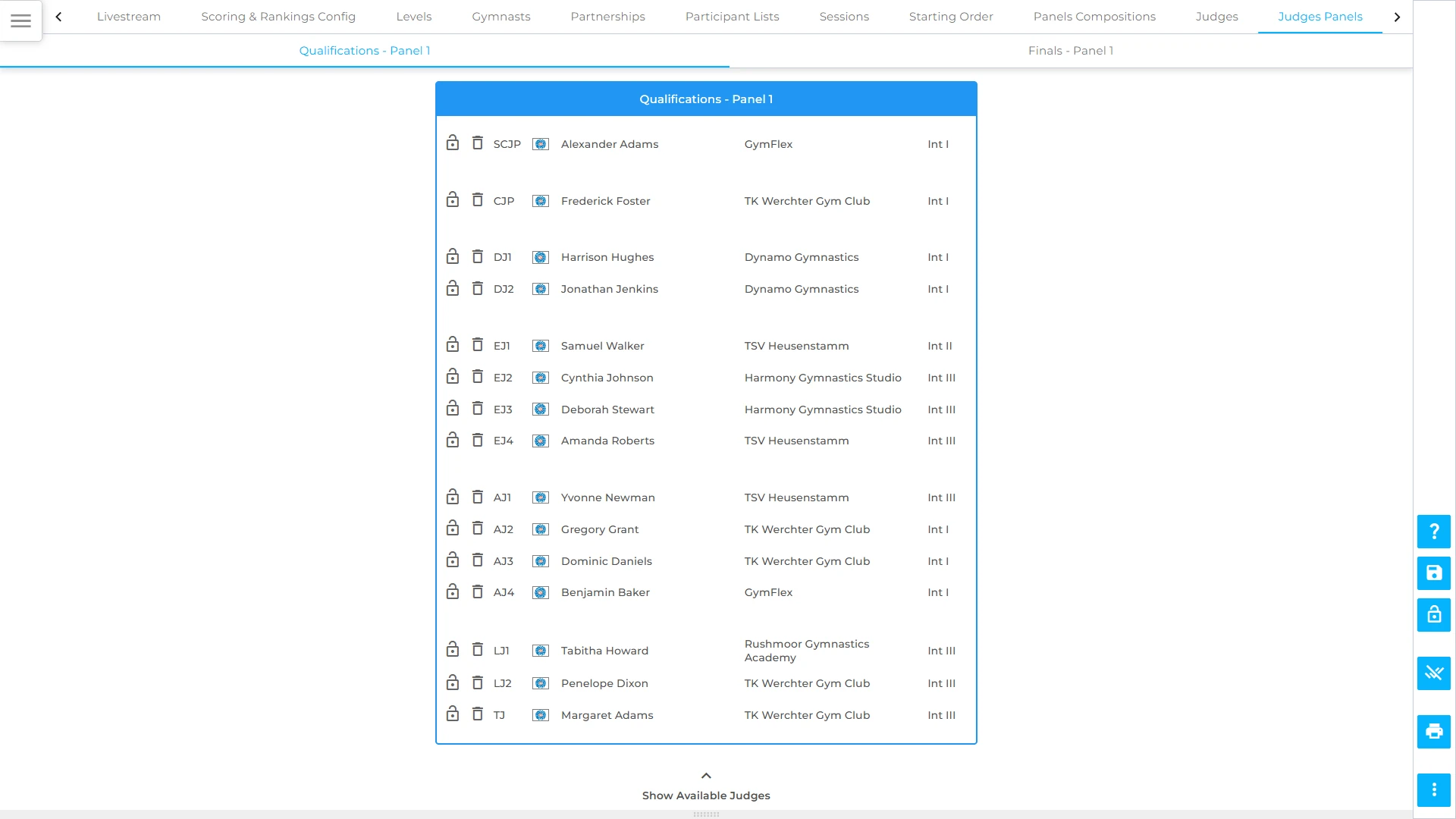Toggle lock on LJ2 Penelope Dixon row
1456x819 pixels.
(x=453, y=682)
